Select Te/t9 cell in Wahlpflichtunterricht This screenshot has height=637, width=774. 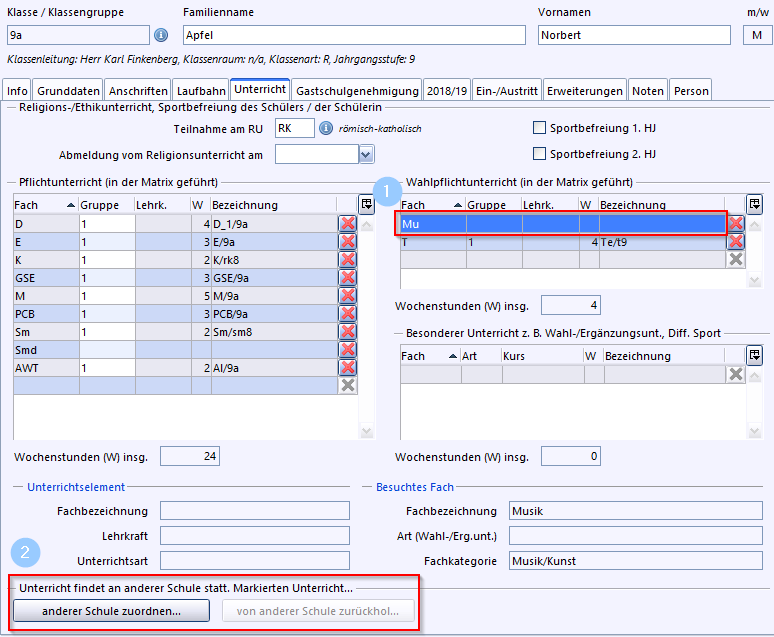point(662,242)
